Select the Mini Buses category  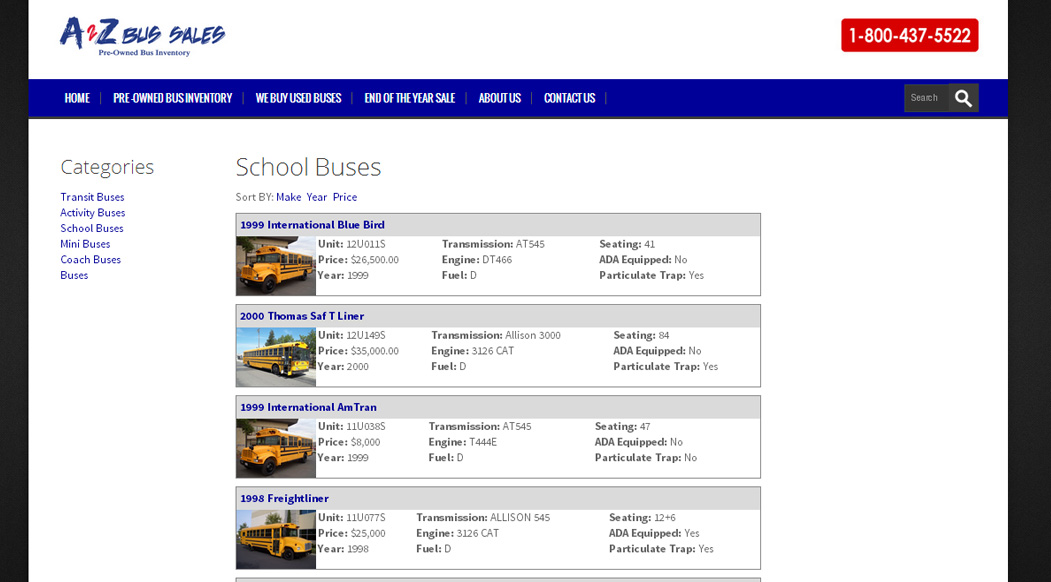tap(85, 244)
